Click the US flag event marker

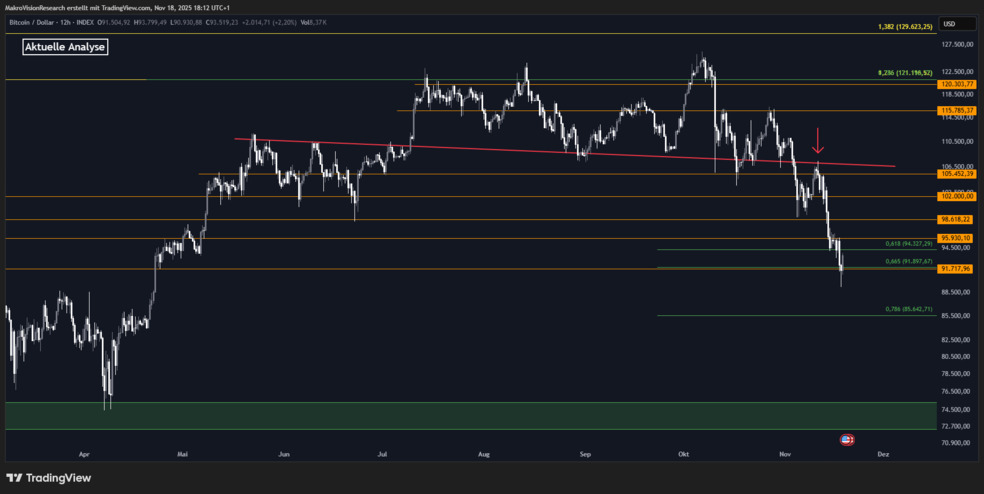click(x=847, y=439)
